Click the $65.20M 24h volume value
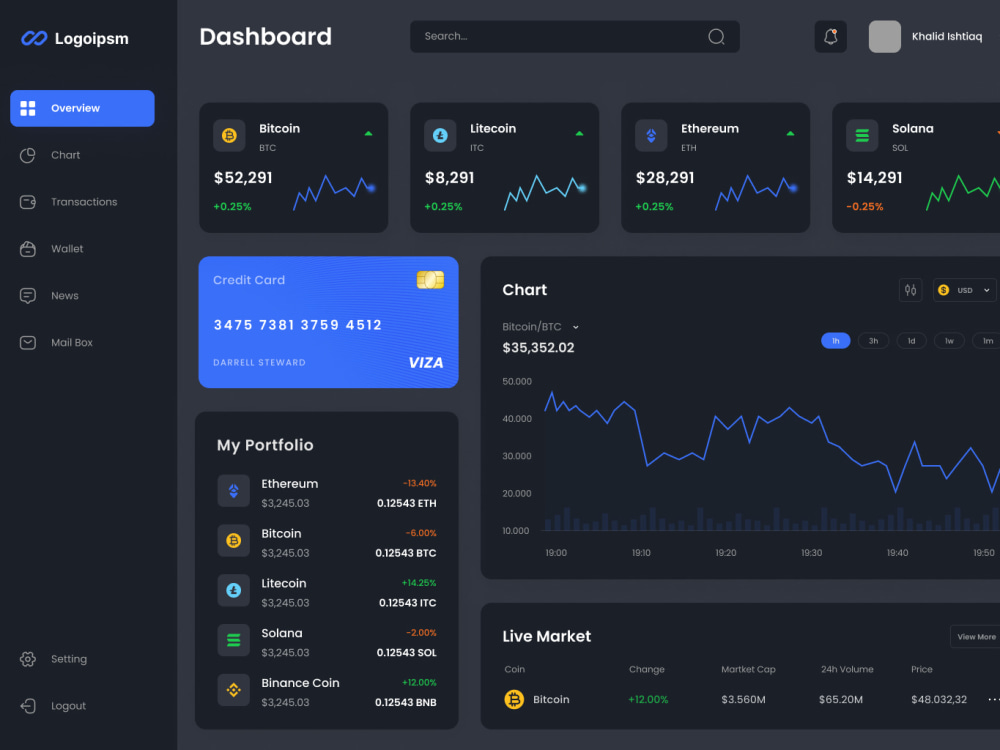Screen dimensions: 1000x750 tap(841, 700)
